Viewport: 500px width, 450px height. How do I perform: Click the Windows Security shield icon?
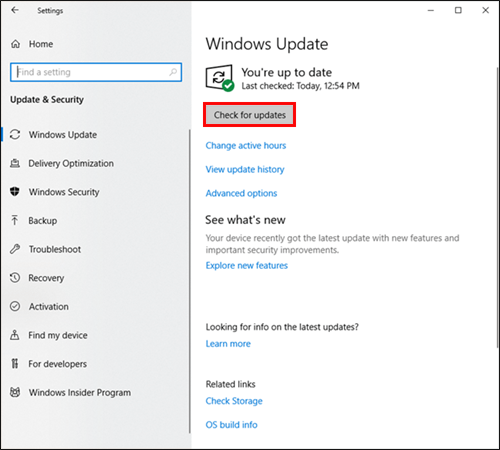[15, 192]
